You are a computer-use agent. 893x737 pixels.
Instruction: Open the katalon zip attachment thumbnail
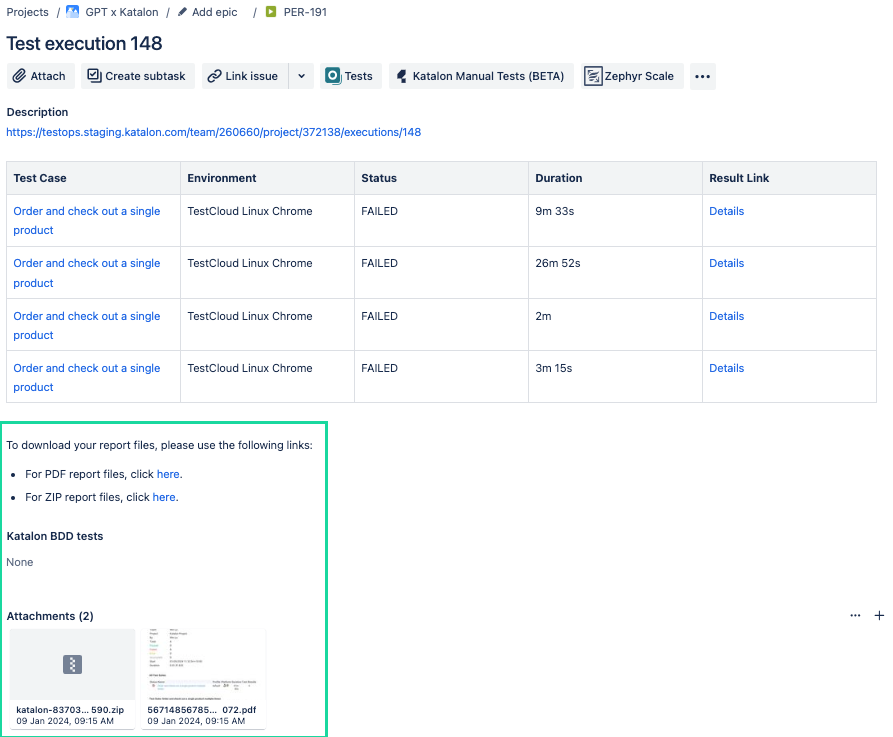pyautogui.click(x=72, y=665)
